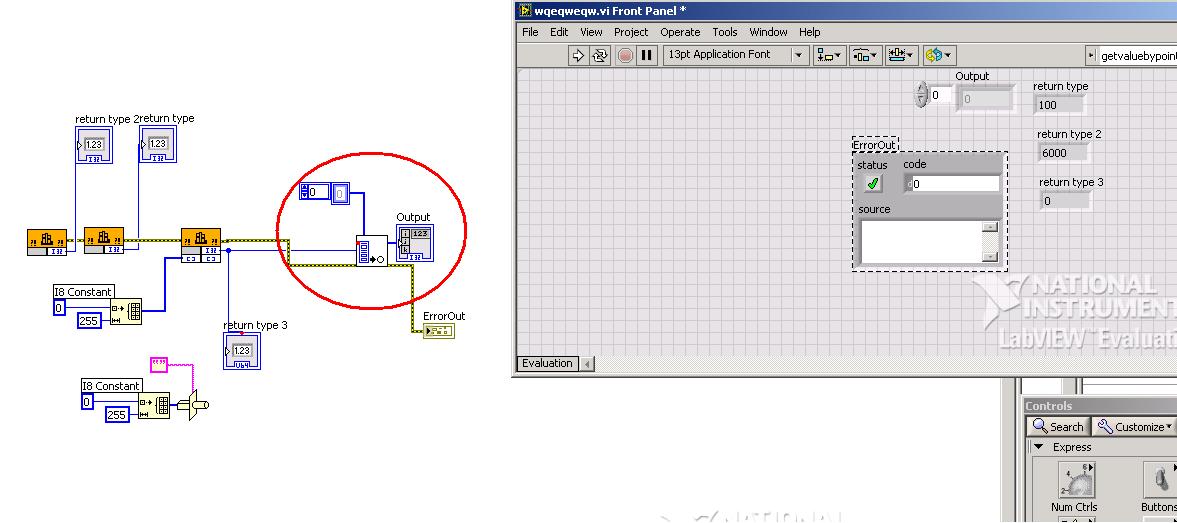Open the Operate menu

click(x=680, y=32)
